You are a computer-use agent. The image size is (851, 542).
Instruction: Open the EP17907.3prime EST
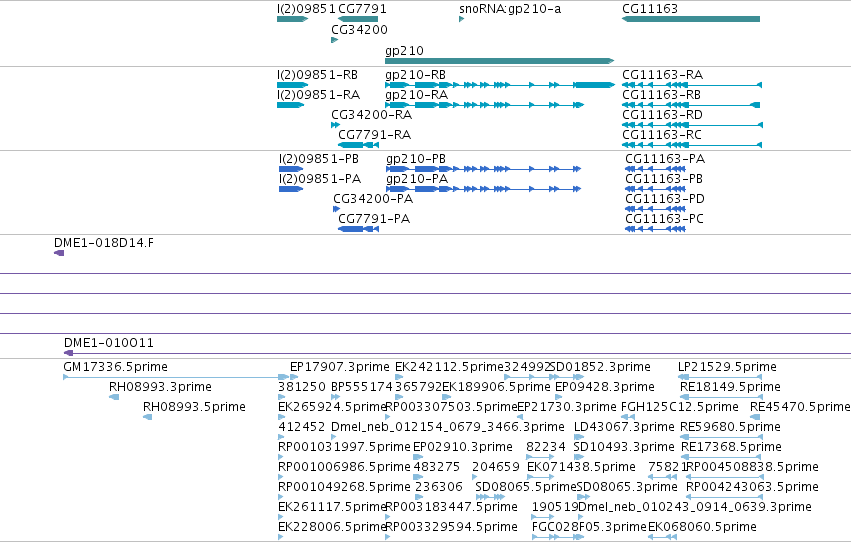click(x=340, y=367)
